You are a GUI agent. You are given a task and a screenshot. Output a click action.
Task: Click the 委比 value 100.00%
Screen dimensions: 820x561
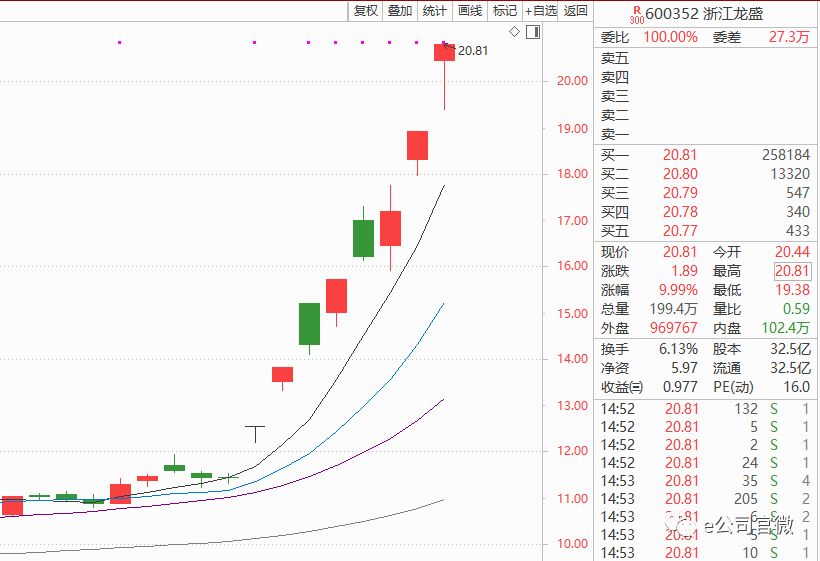pos(670,37)
